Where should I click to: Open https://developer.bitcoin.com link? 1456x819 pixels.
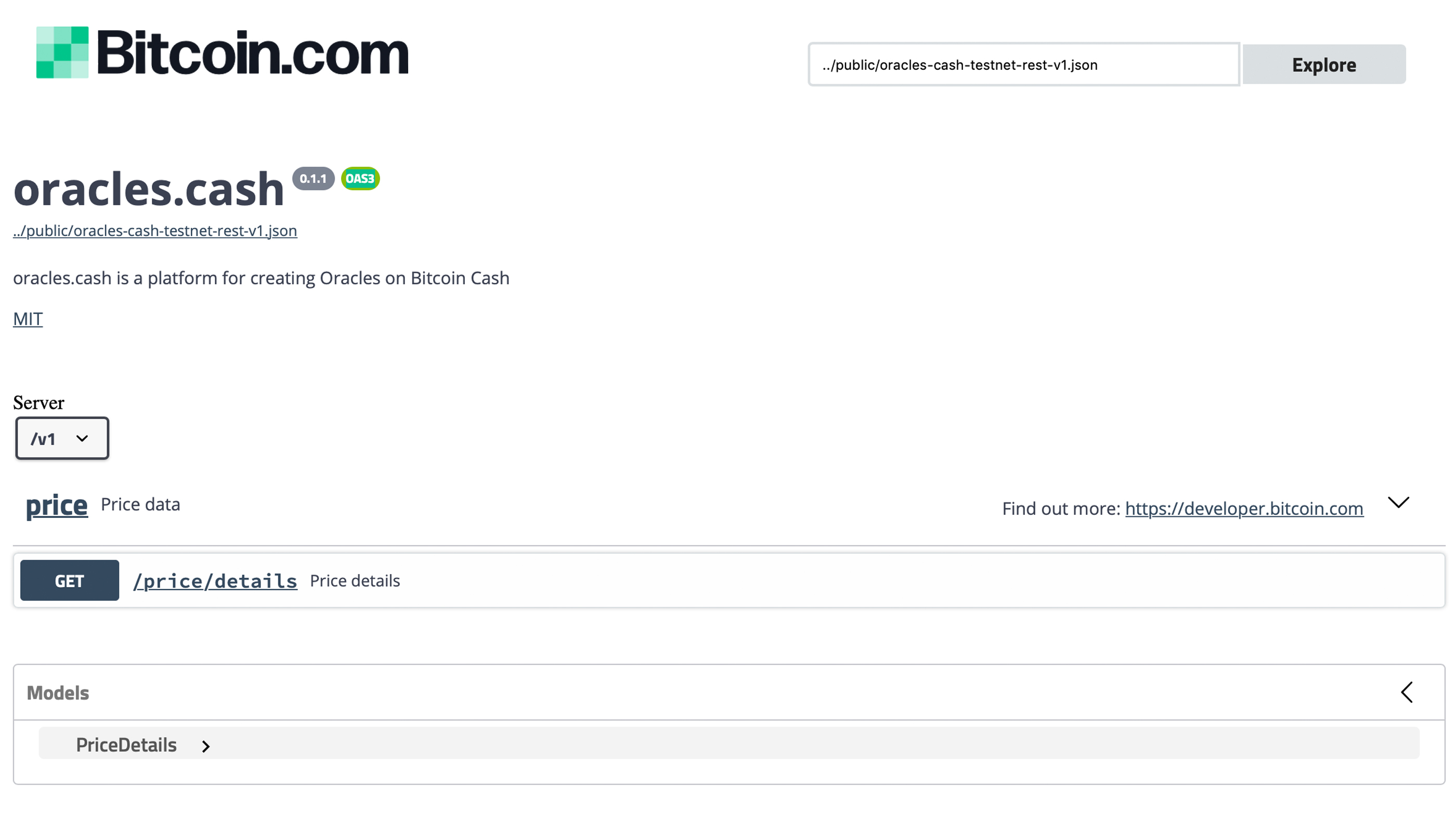1245,508
